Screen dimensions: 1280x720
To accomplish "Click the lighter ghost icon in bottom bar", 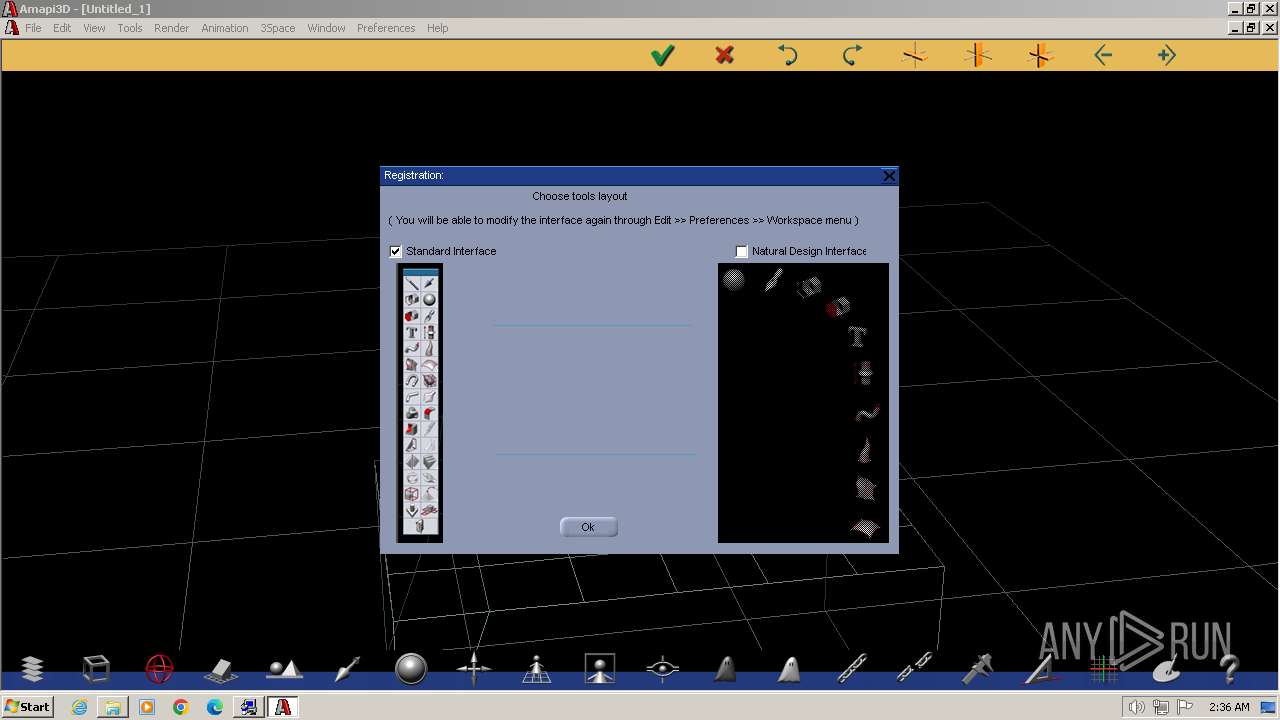I will click(789, 668).
